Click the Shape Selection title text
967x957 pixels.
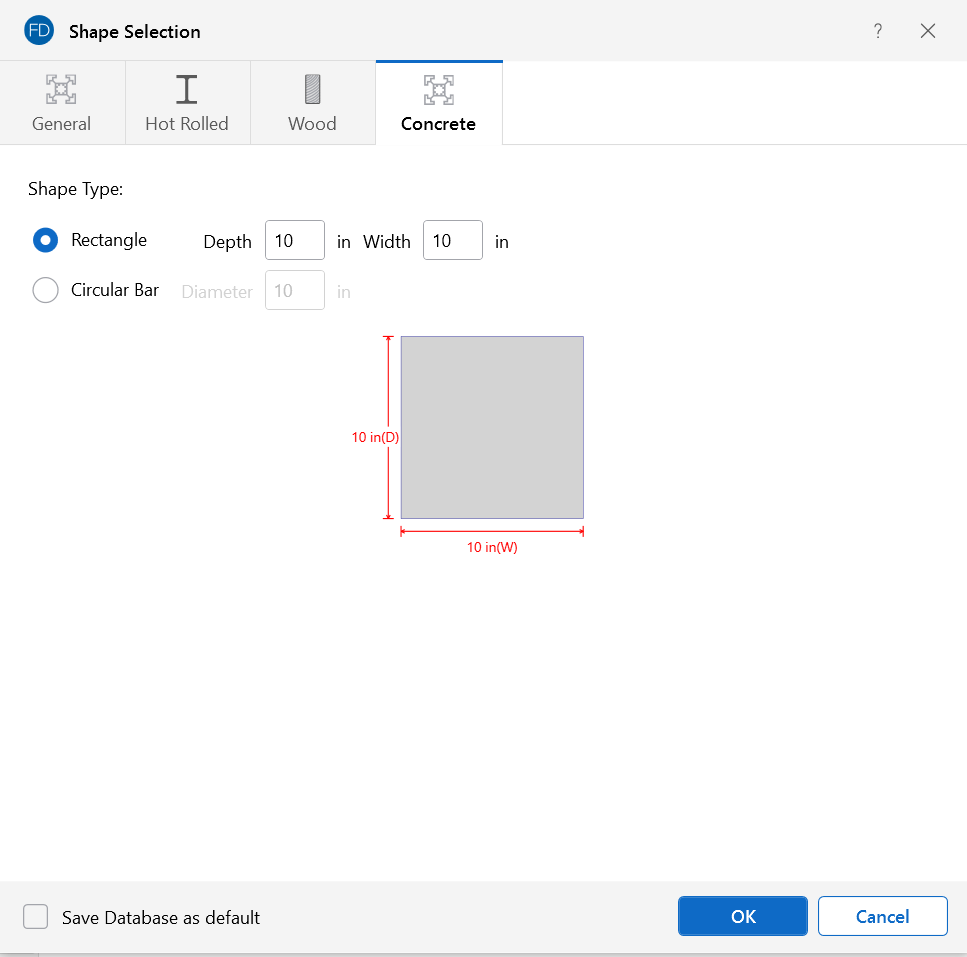tap(135, 32)
